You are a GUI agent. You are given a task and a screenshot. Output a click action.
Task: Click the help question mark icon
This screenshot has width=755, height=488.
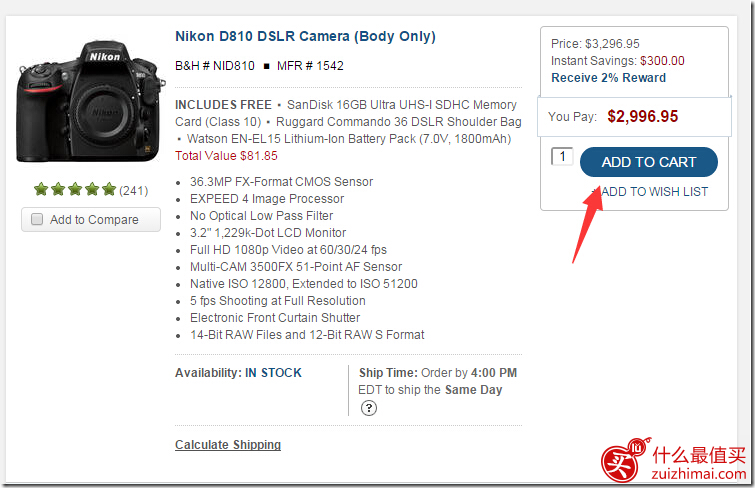click(x=369, y=408)
